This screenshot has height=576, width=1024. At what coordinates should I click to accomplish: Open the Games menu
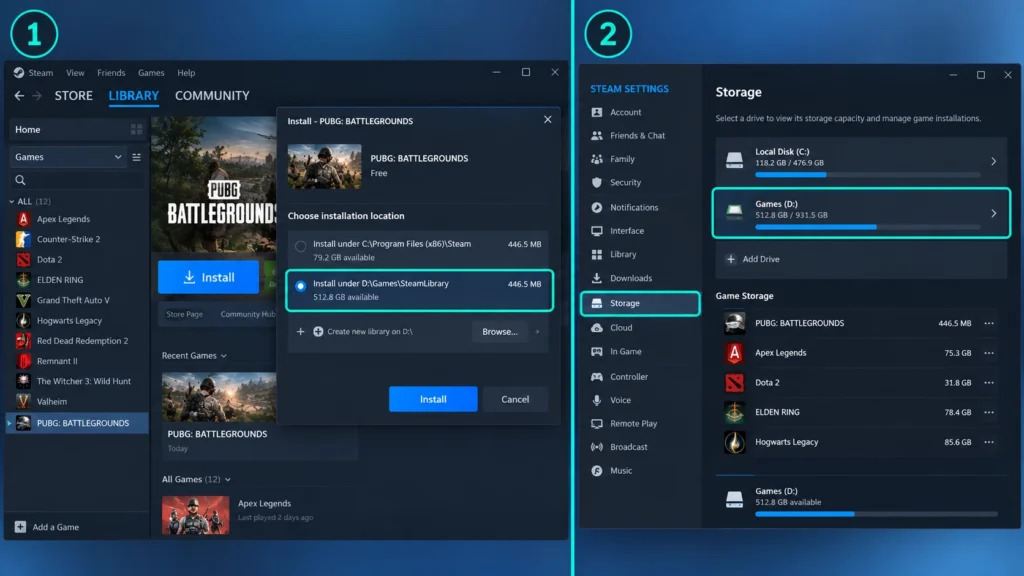(151, 72)
